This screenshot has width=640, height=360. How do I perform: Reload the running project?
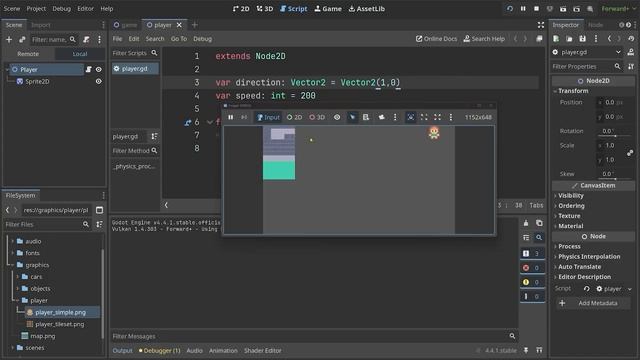[x=510, y=9]
